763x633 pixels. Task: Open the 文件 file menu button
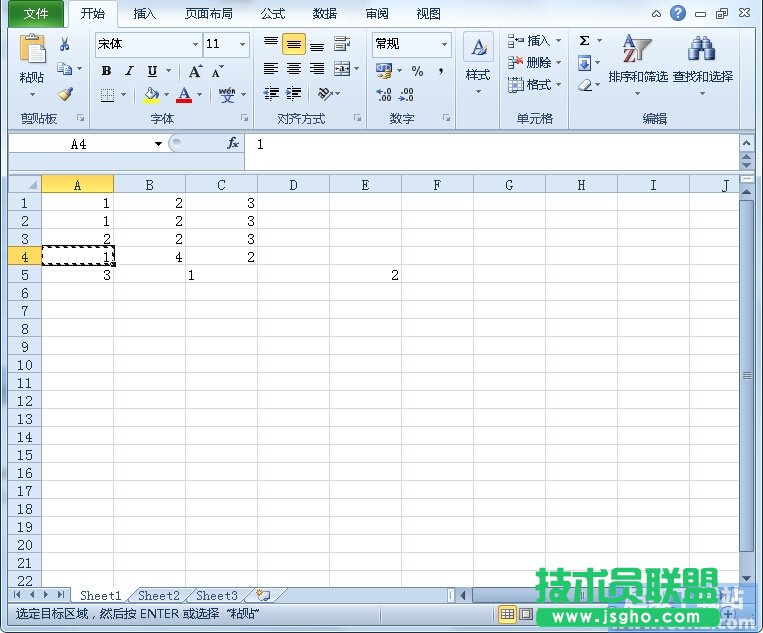pos(36,14)
